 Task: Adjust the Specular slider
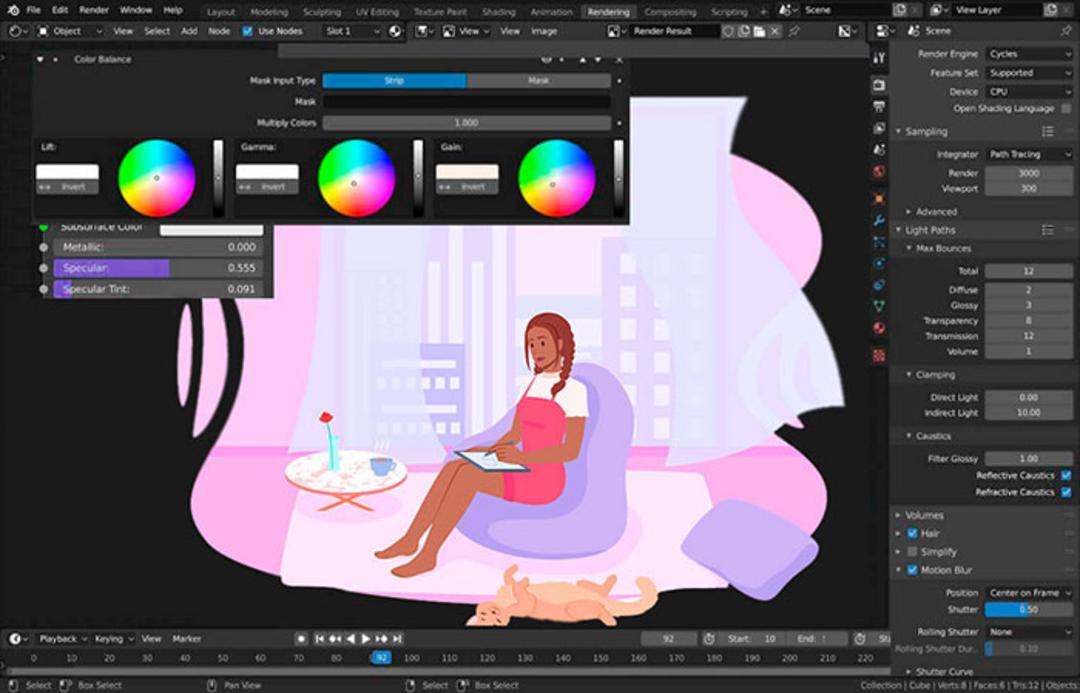(158, 268)
